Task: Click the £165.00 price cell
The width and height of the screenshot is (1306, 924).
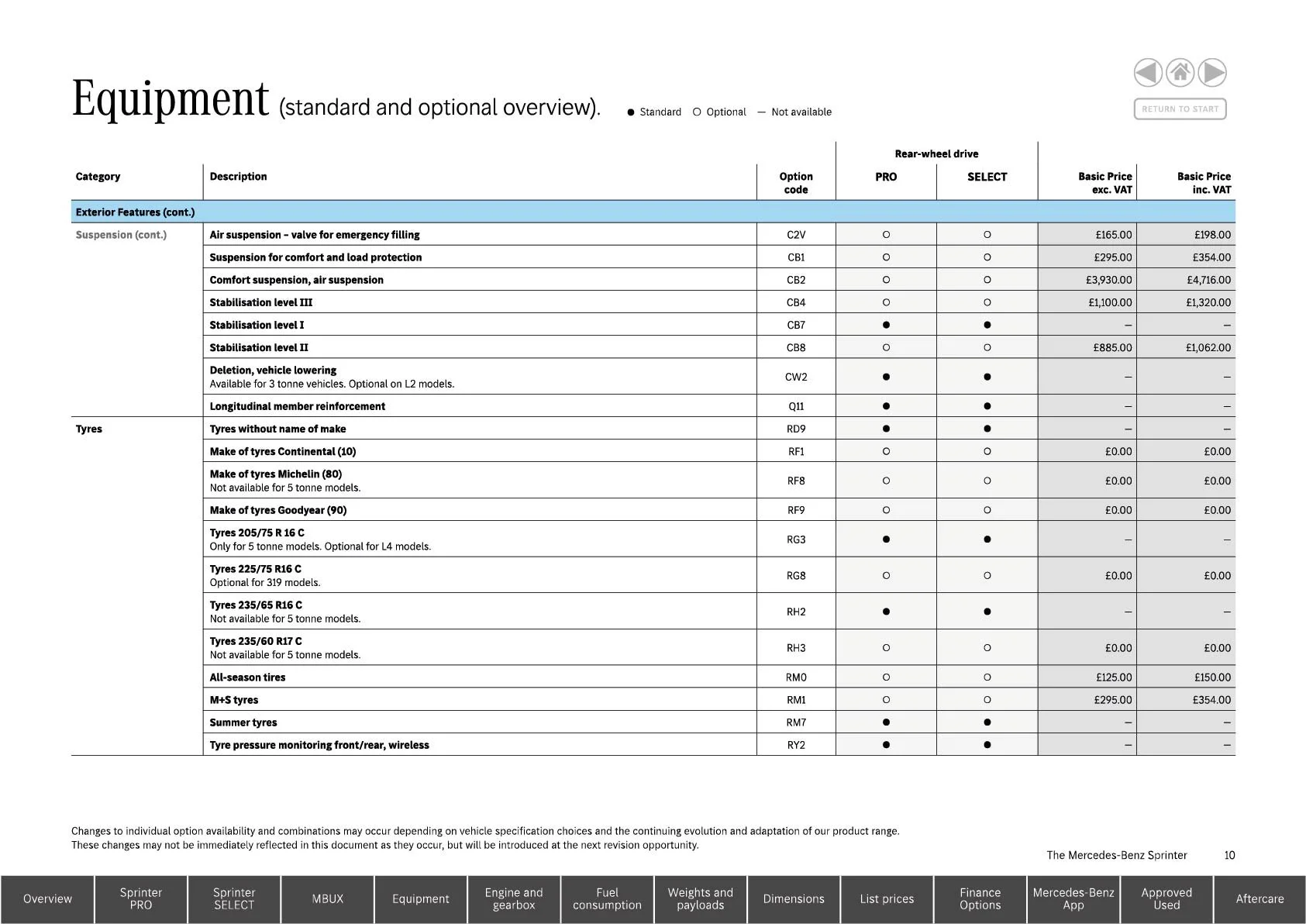Action: [1087, 235]
